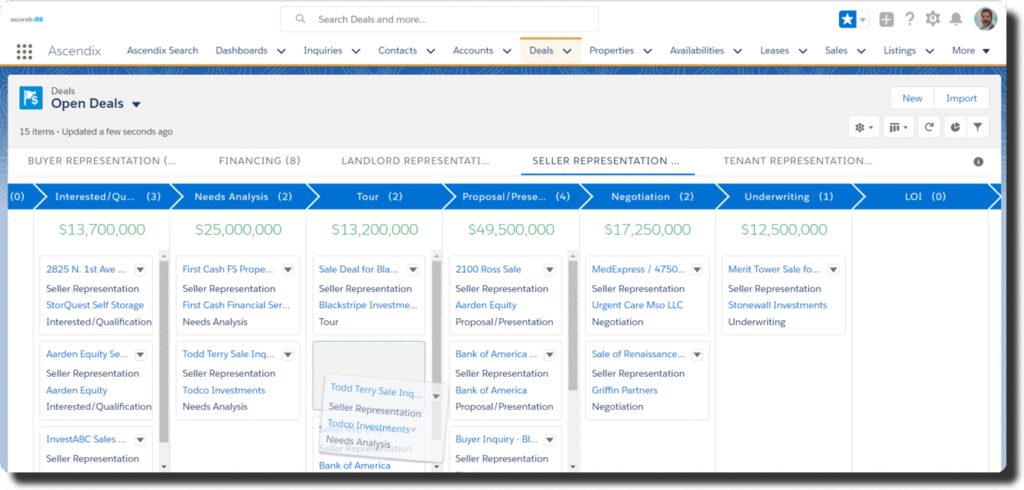Screen dimensions: 1024x490
Task: Open the Sales tab
Action: coord(836,50)
